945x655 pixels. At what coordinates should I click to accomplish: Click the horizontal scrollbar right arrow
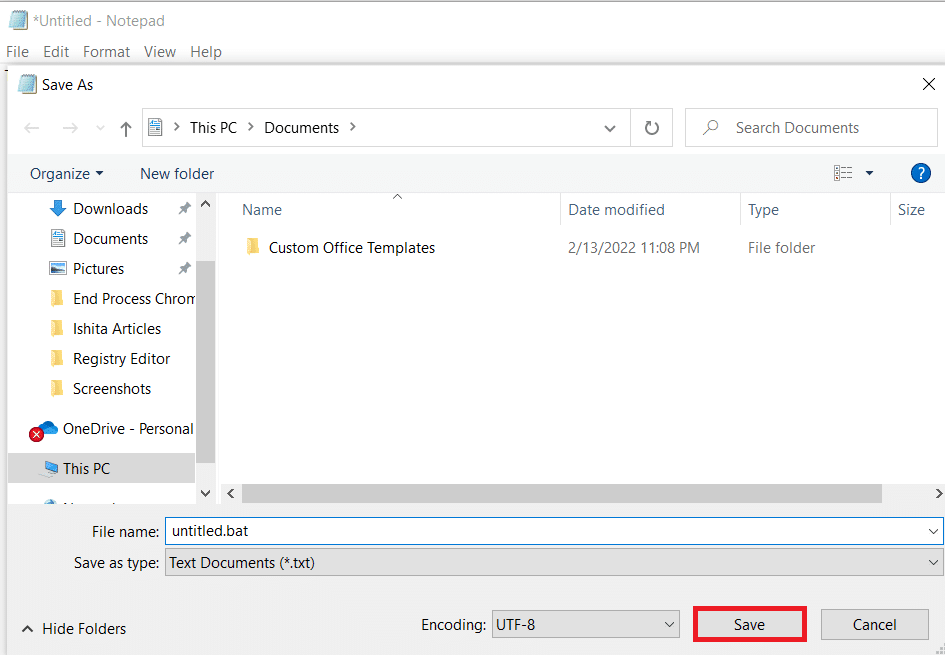pos(938,494)
